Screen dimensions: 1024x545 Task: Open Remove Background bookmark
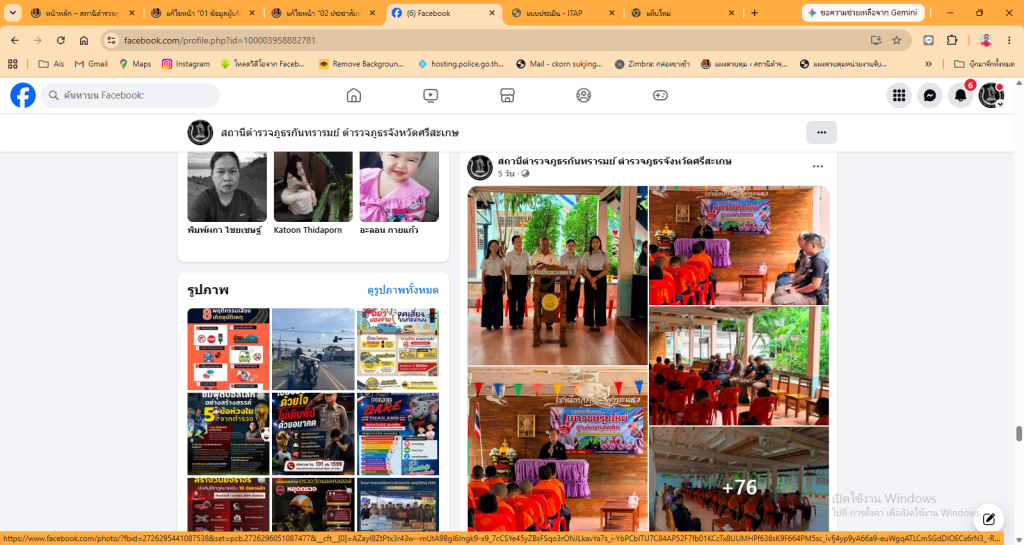pyautogui.click(x=361, y=64)
